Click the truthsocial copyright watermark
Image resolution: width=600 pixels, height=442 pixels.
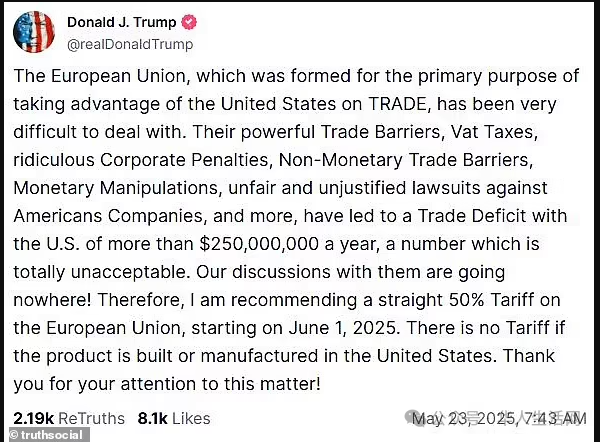point(46,435)
